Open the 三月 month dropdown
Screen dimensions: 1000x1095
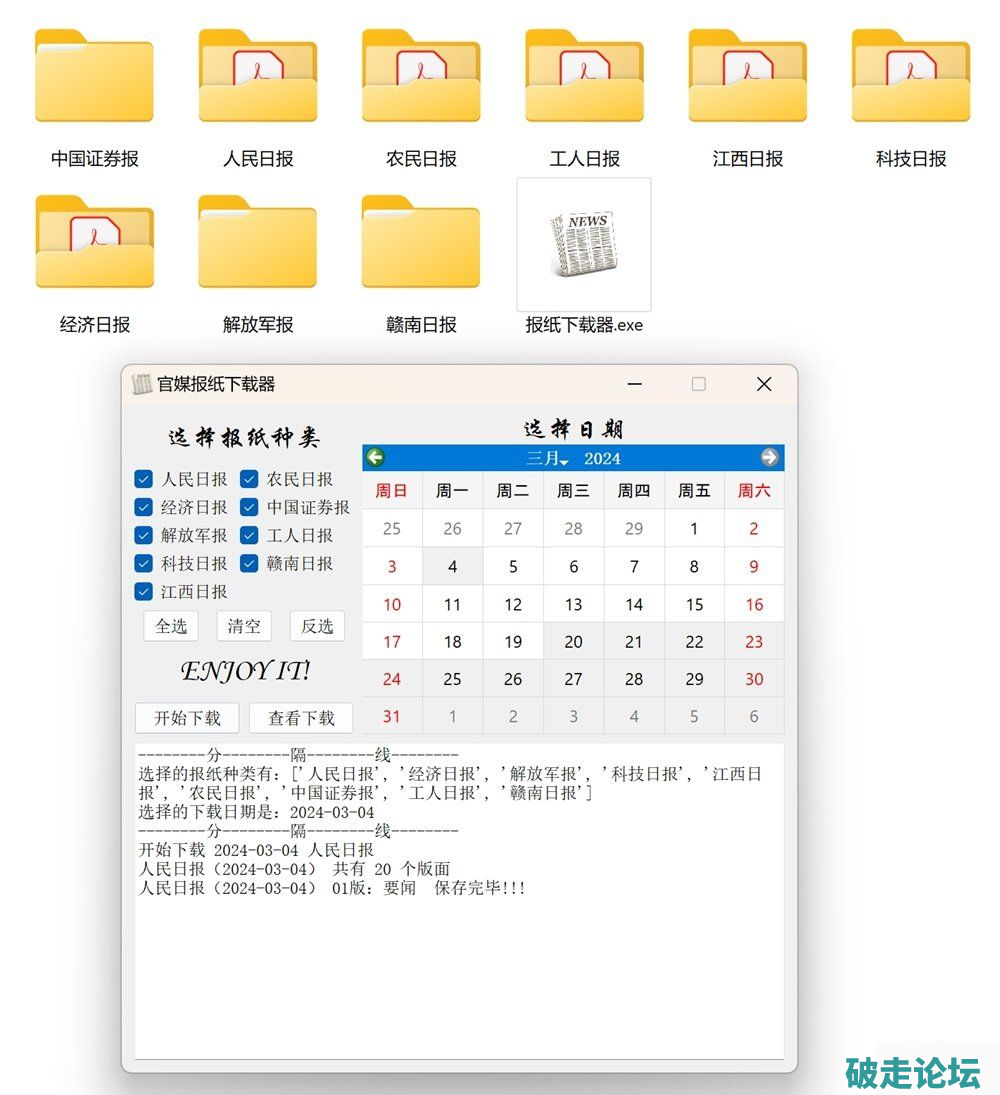click(547, 459)
